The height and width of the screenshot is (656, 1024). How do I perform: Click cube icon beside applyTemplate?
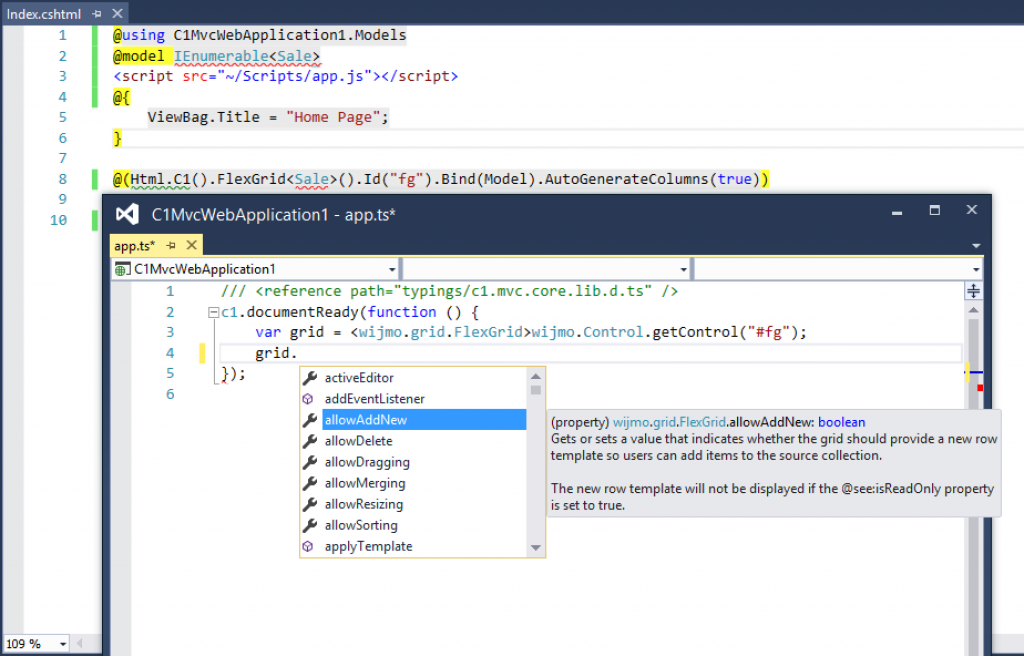[308, 546]
